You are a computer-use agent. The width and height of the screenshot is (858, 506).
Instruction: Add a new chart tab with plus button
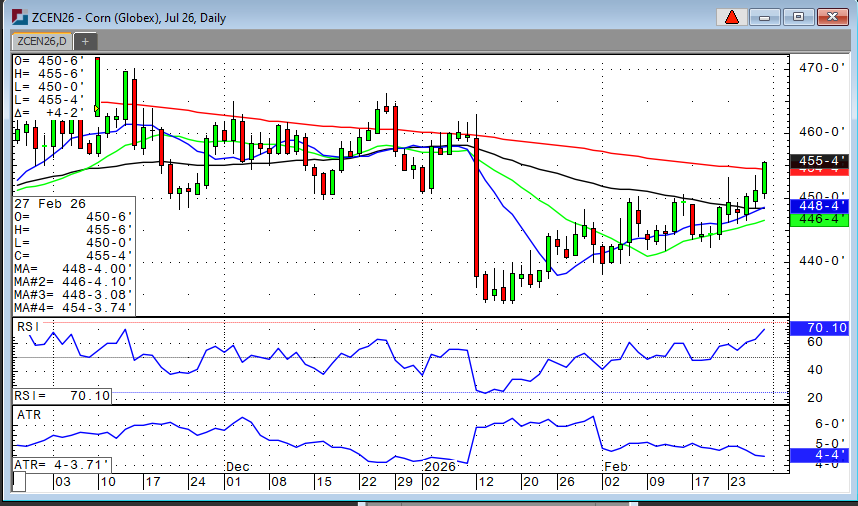click(x=85, y=41)
